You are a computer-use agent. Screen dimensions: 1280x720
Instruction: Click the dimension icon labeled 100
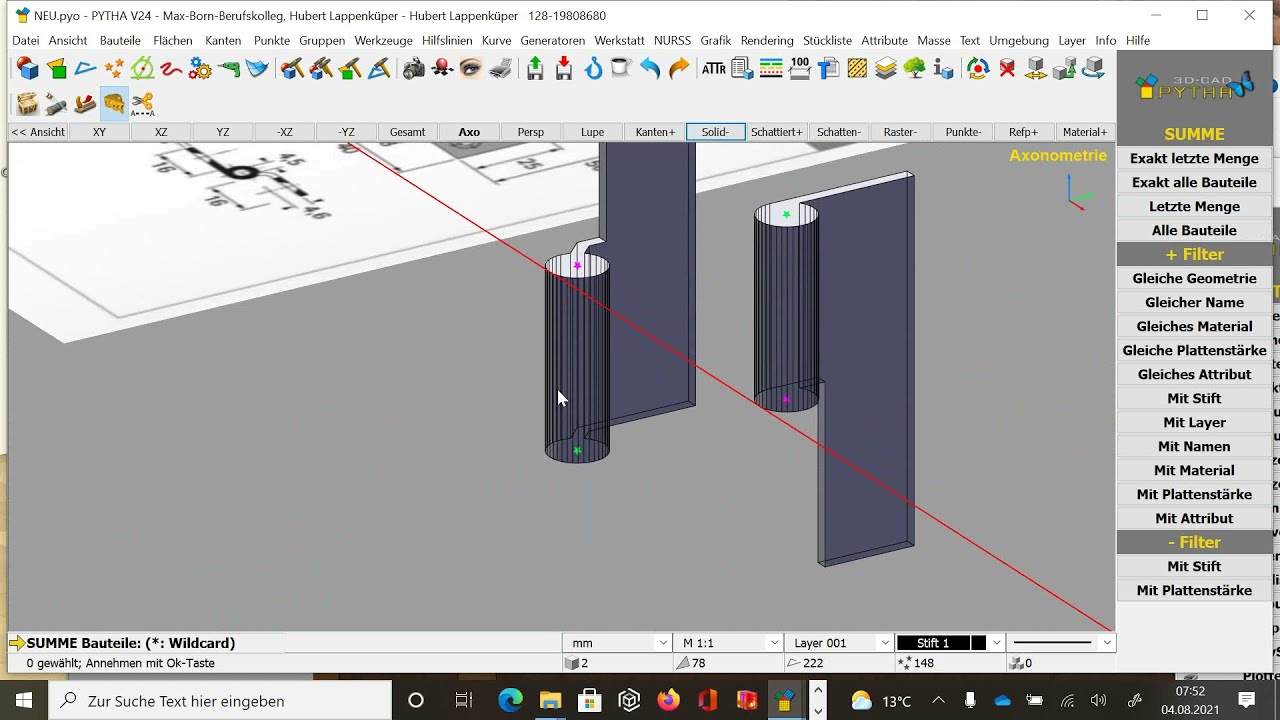click(800, 69)
